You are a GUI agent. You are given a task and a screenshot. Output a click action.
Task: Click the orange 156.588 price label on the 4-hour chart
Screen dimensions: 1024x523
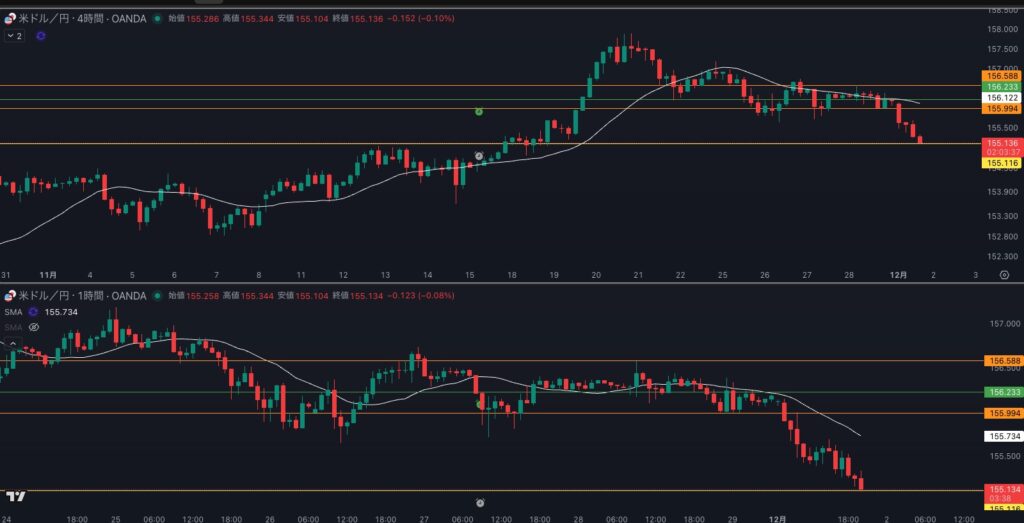pyautogui.click(x=1002, y=76)
